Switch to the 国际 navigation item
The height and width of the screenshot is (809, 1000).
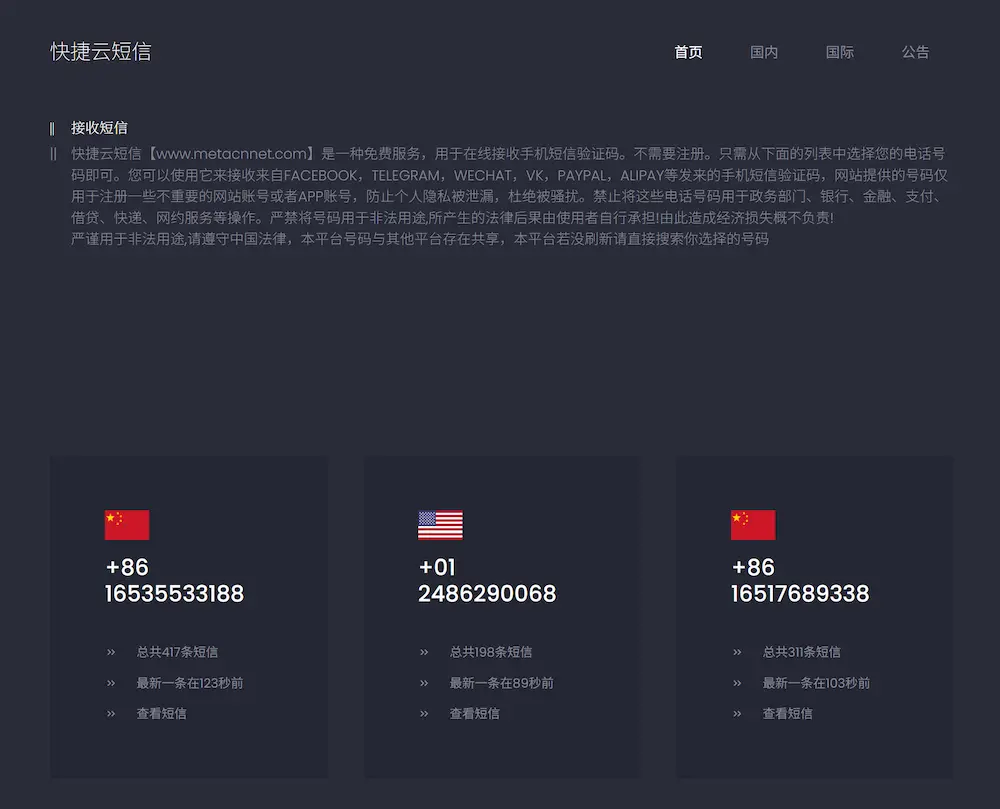click(840, 52)
